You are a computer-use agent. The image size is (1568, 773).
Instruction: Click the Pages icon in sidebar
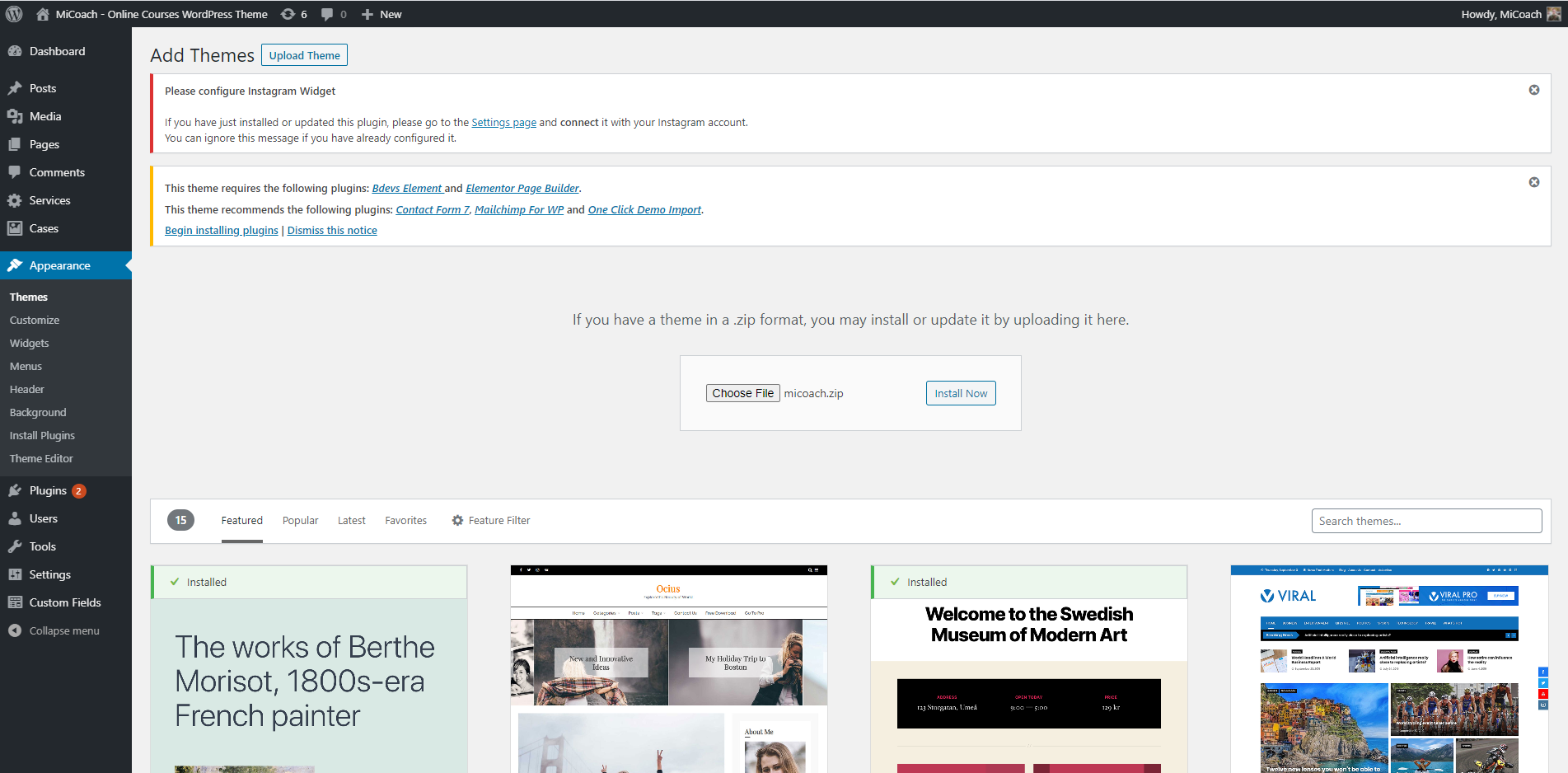coord(15,144)
